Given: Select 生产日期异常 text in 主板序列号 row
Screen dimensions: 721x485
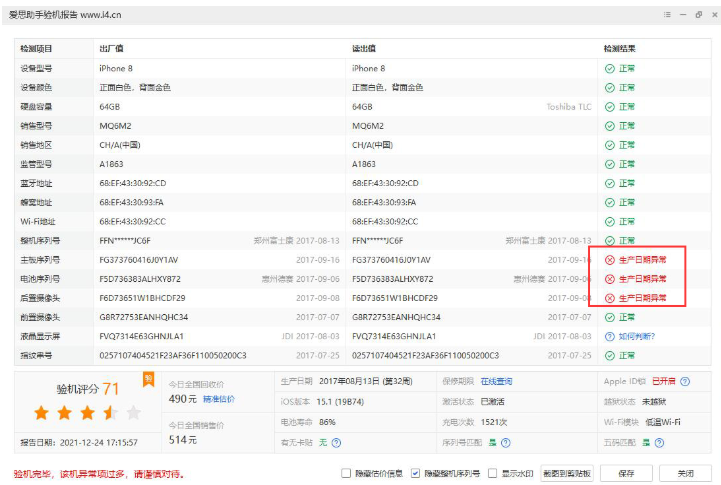Looking at the screenshot, I should coord(642,260).
